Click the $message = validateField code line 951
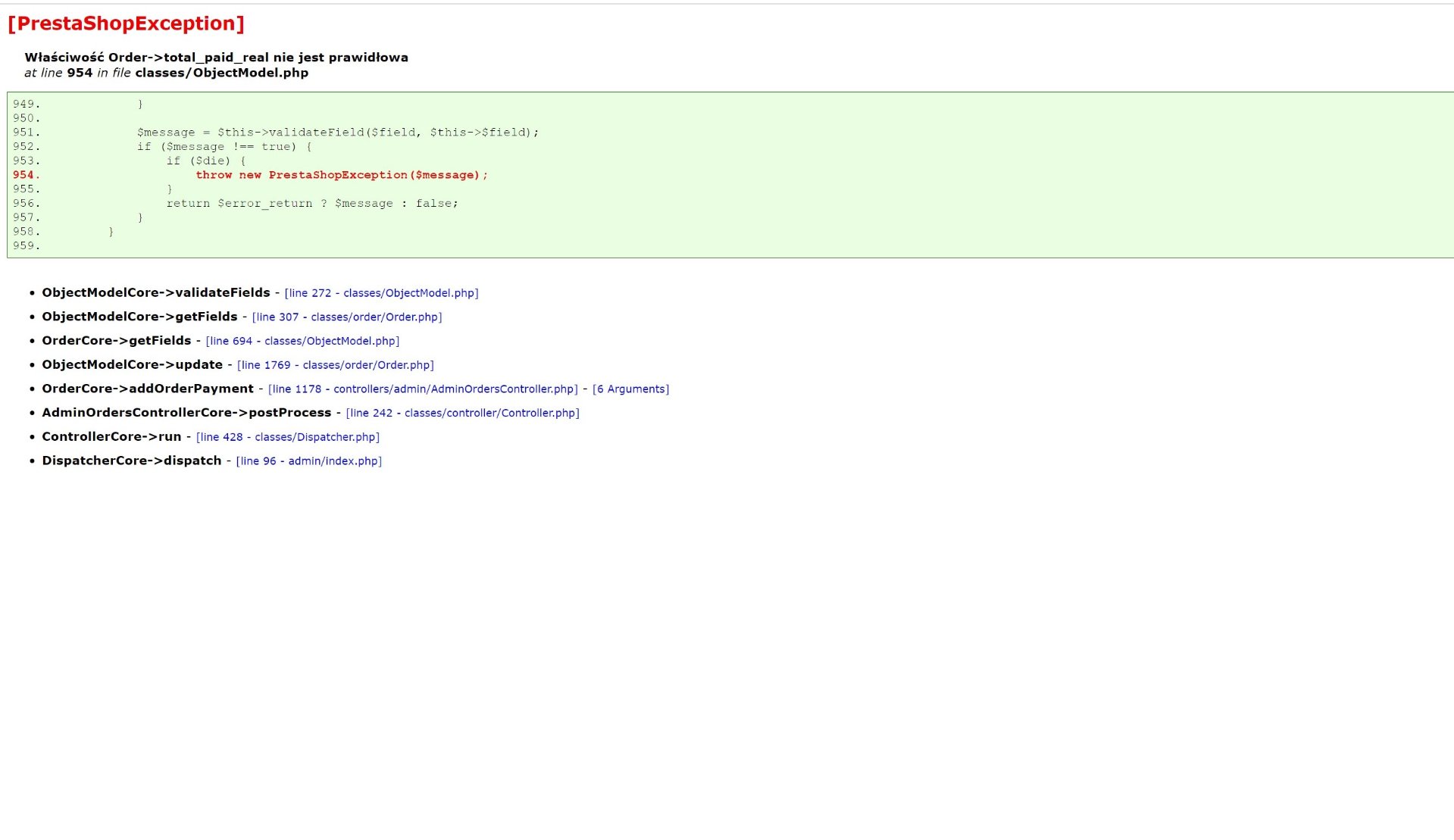 point(338,133)
